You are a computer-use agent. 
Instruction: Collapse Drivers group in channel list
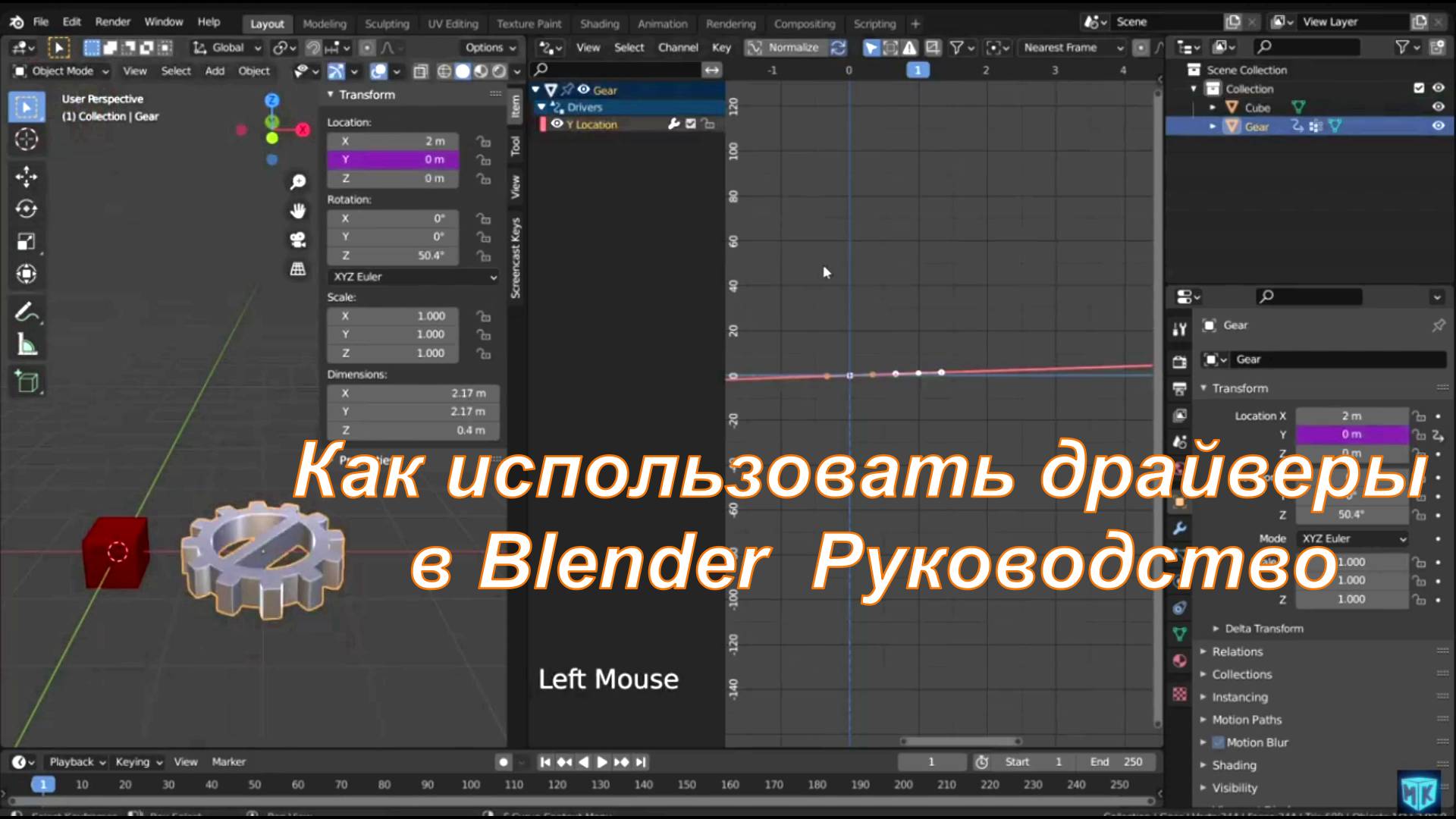click(541, 107)
